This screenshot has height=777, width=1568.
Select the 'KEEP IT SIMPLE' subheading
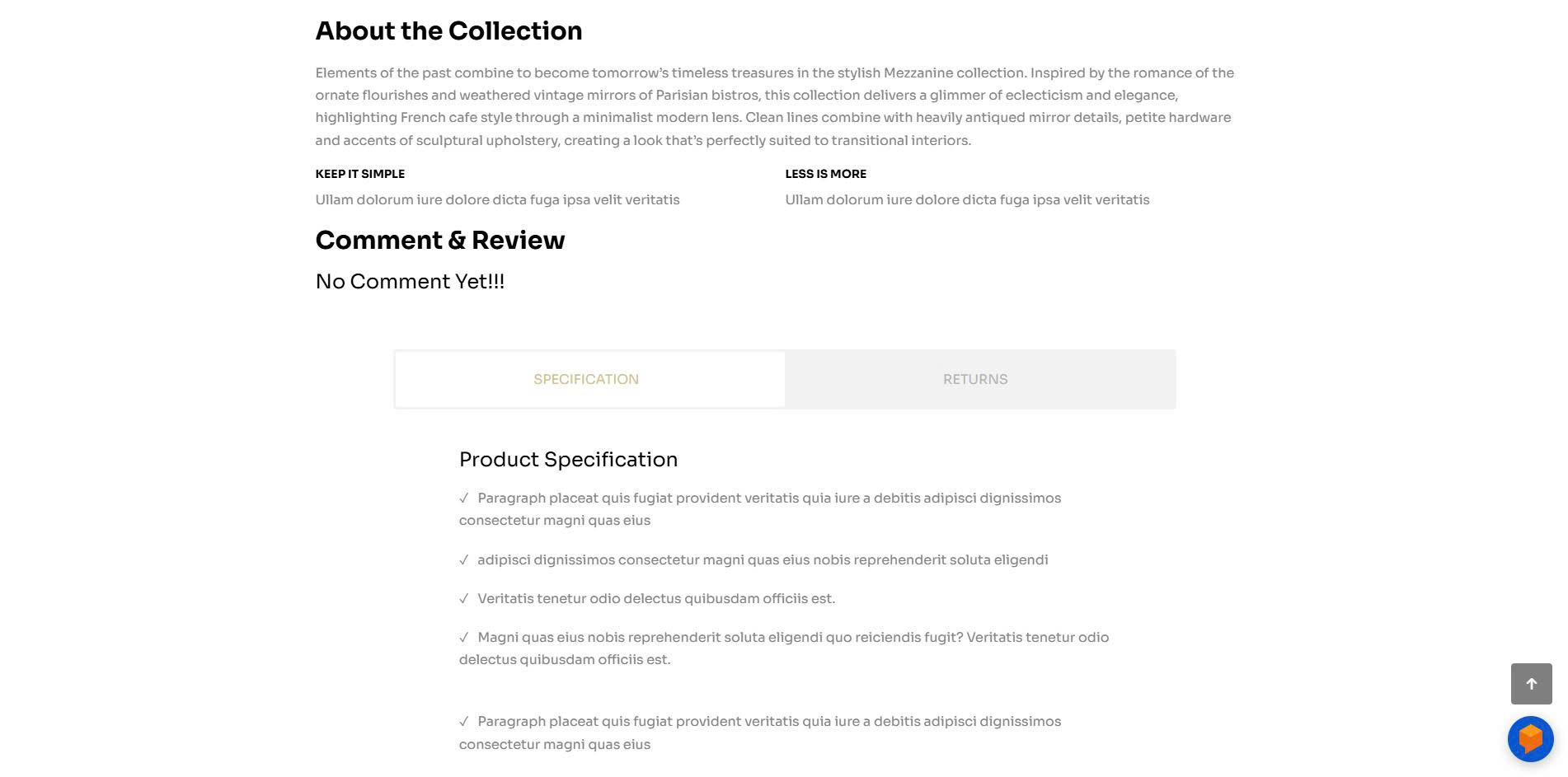coord(359,174)
